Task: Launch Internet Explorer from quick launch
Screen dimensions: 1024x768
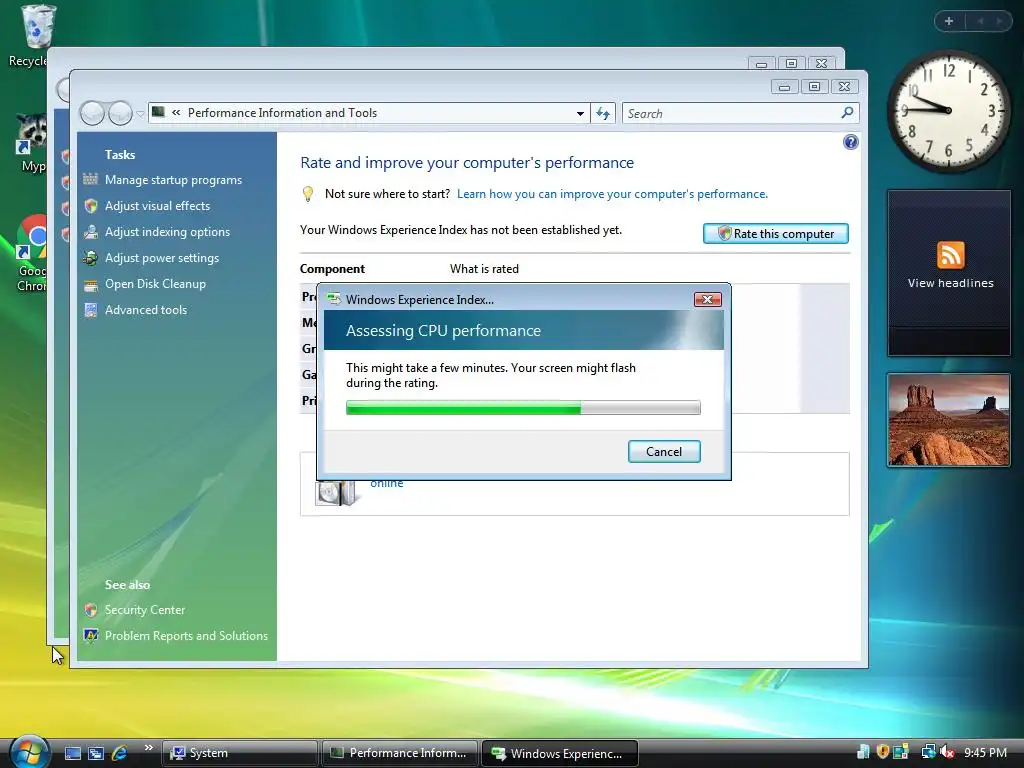Action: pos(120,753)
